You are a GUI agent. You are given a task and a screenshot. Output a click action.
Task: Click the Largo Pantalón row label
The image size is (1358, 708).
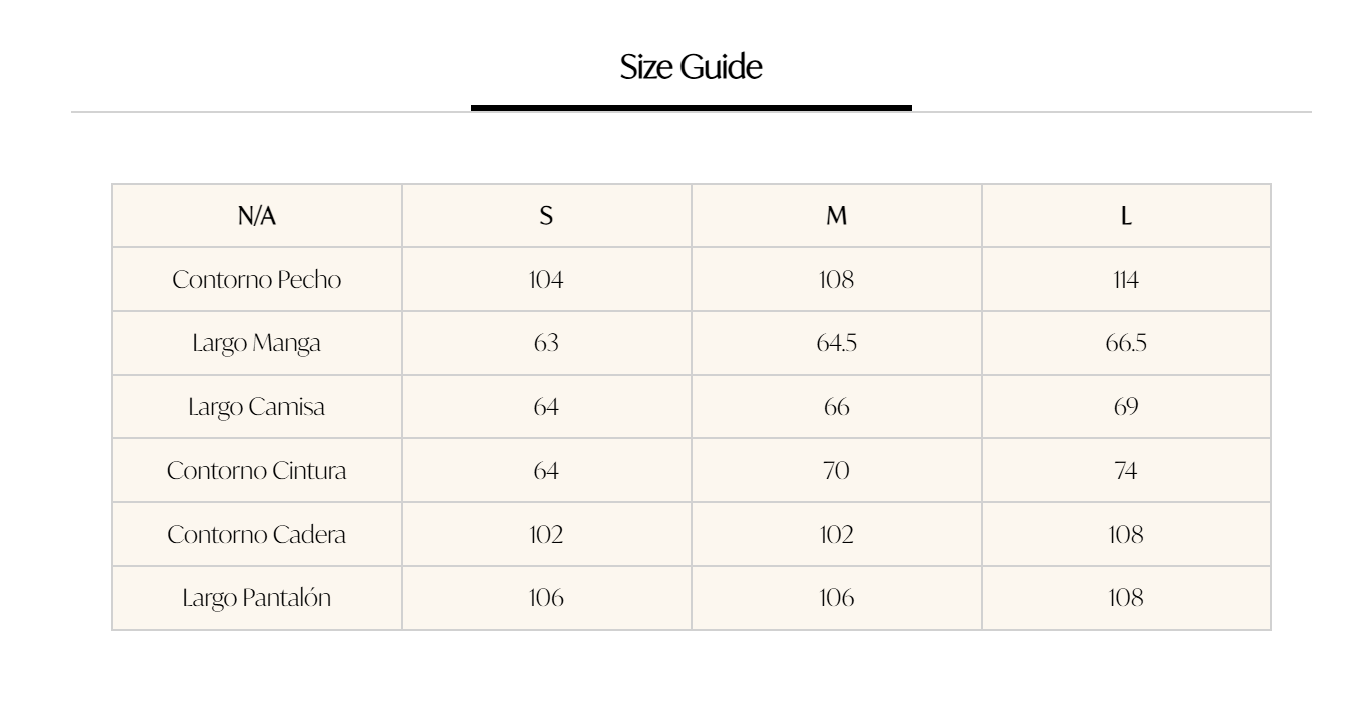click(257, 599)
